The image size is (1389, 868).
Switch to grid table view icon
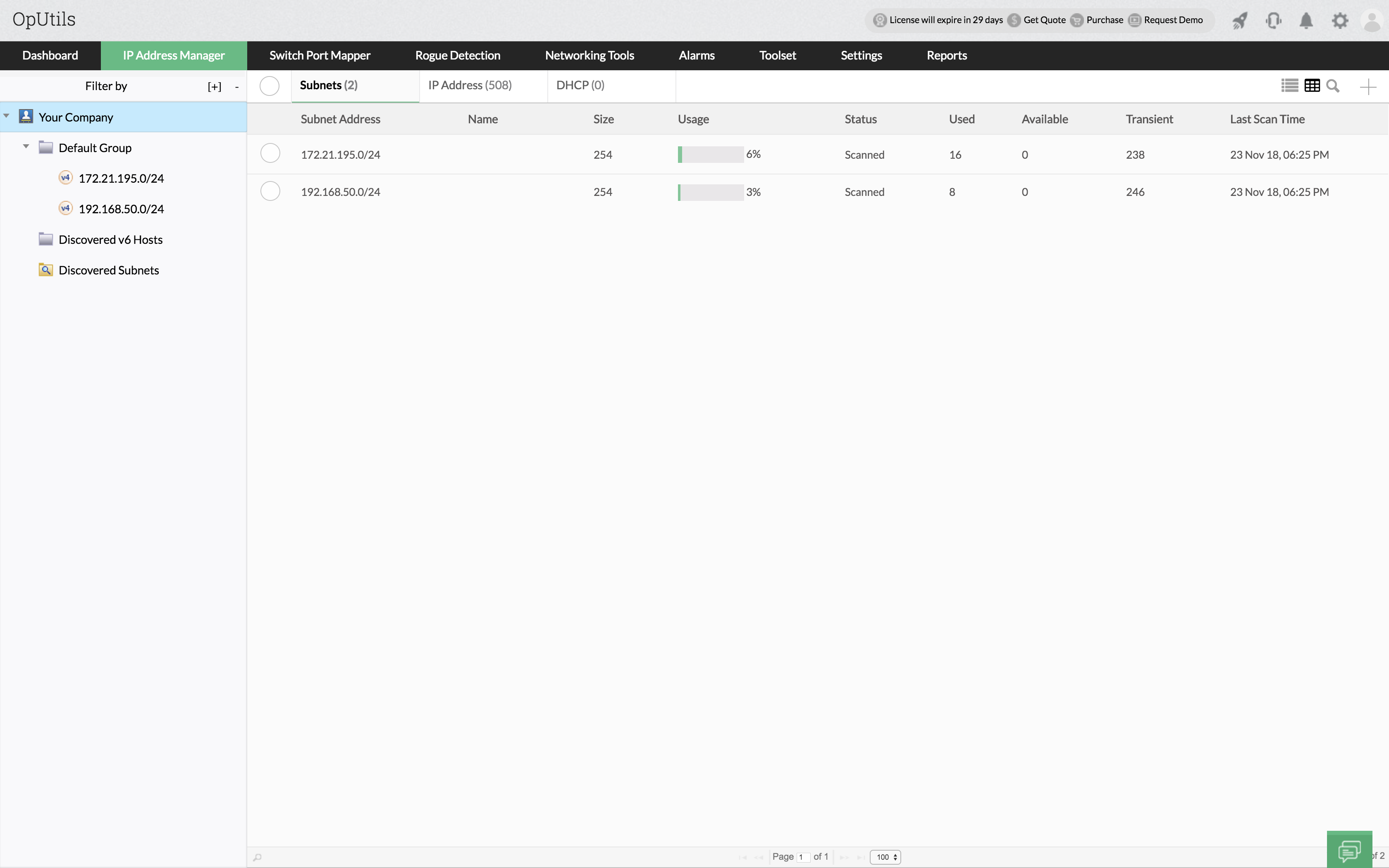pos(1312,86)
